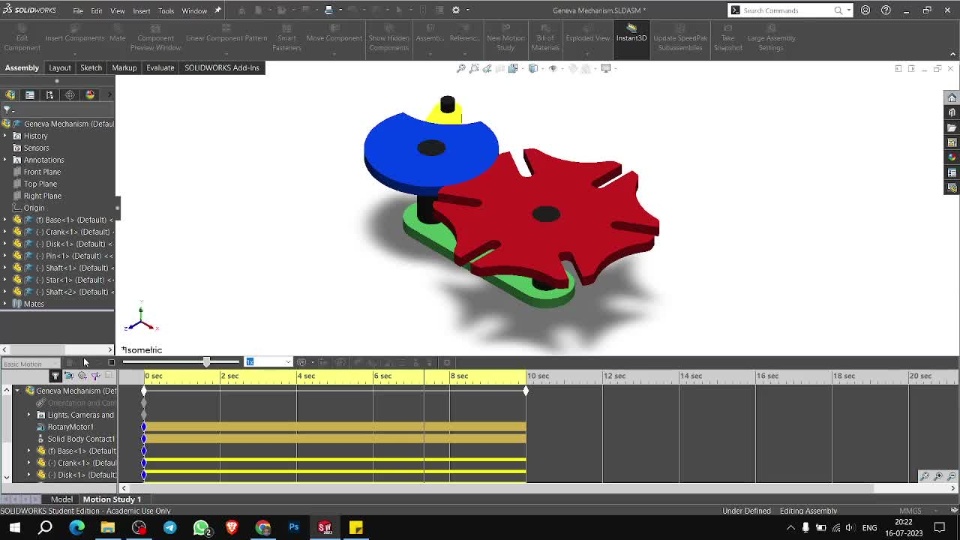
Task: Open the ConfigurationManager tab icon
Action: tap(50, 95)
